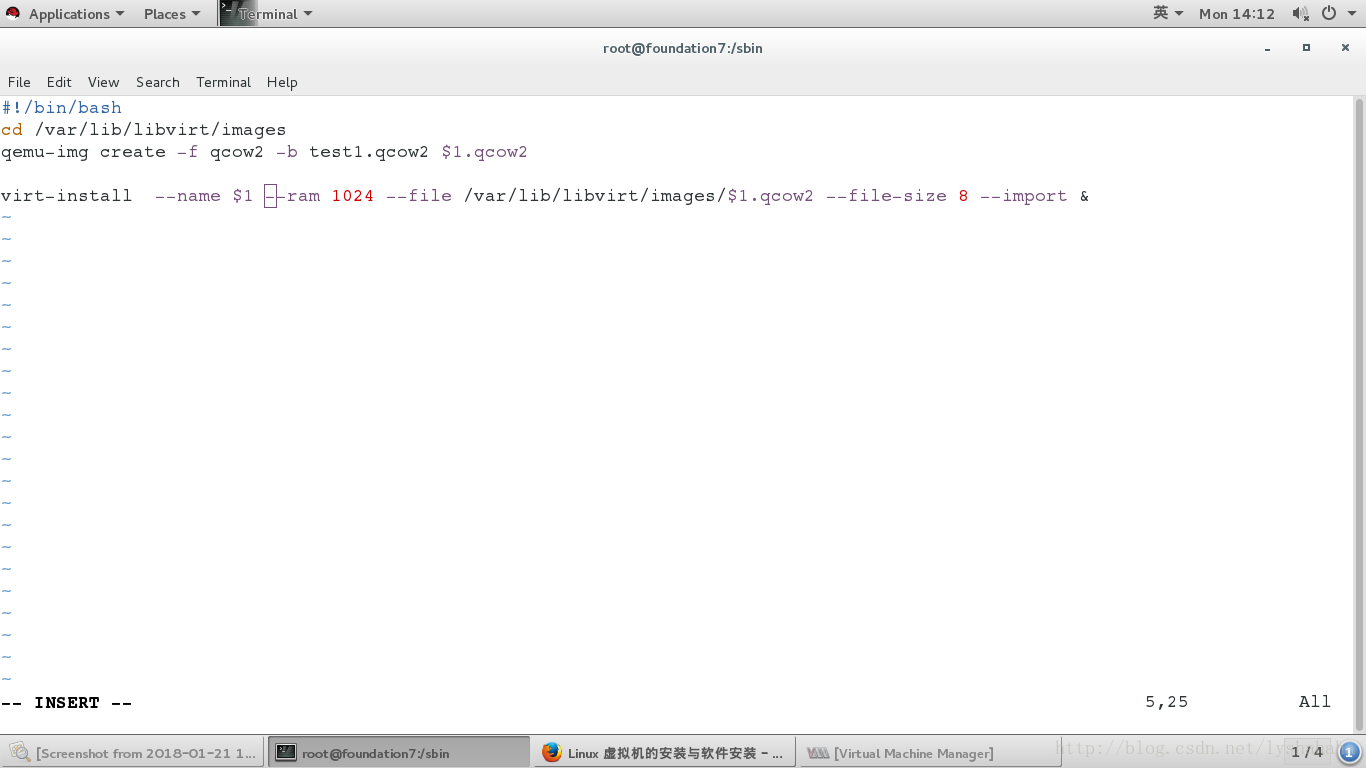
Task: Click the volume speaker icon
Action: (x=1300, y=14)
